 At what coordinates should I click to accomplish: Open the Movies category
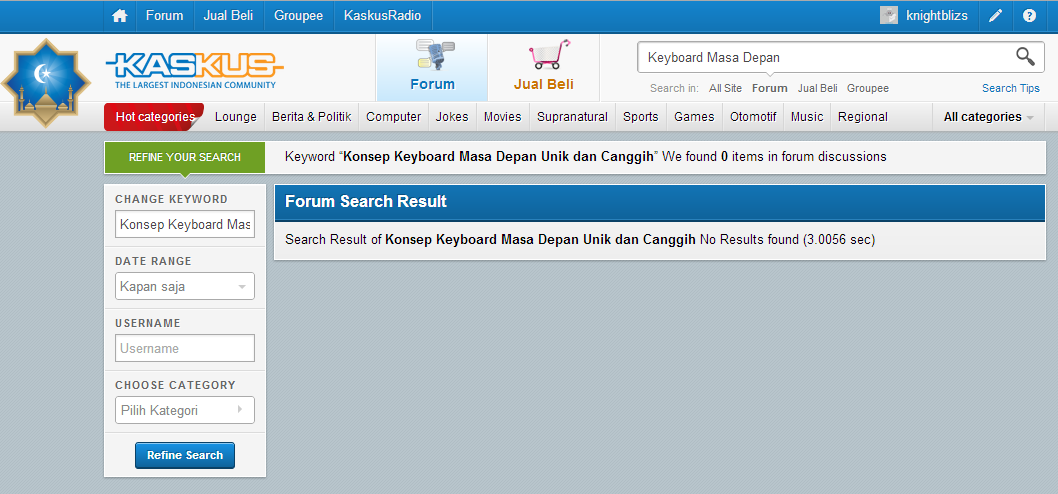(x=503, y=117)
